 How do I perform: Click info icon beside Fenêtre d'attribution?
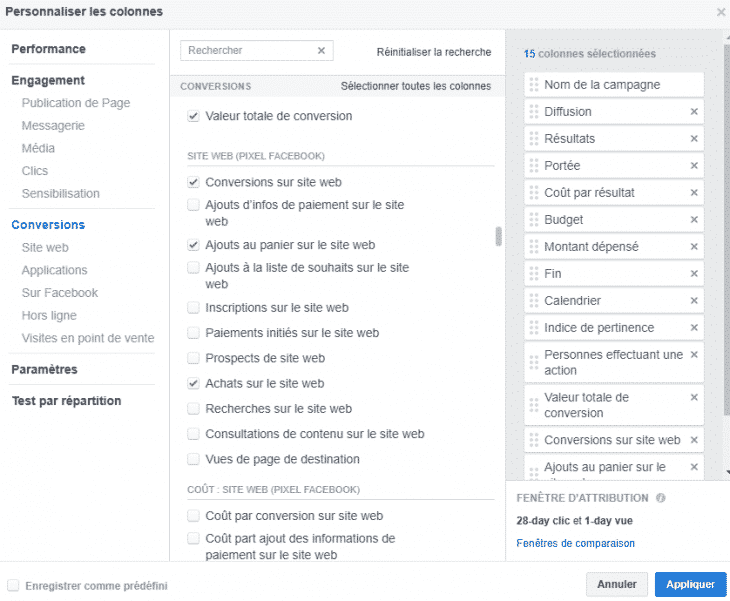[x=661, y=498]
